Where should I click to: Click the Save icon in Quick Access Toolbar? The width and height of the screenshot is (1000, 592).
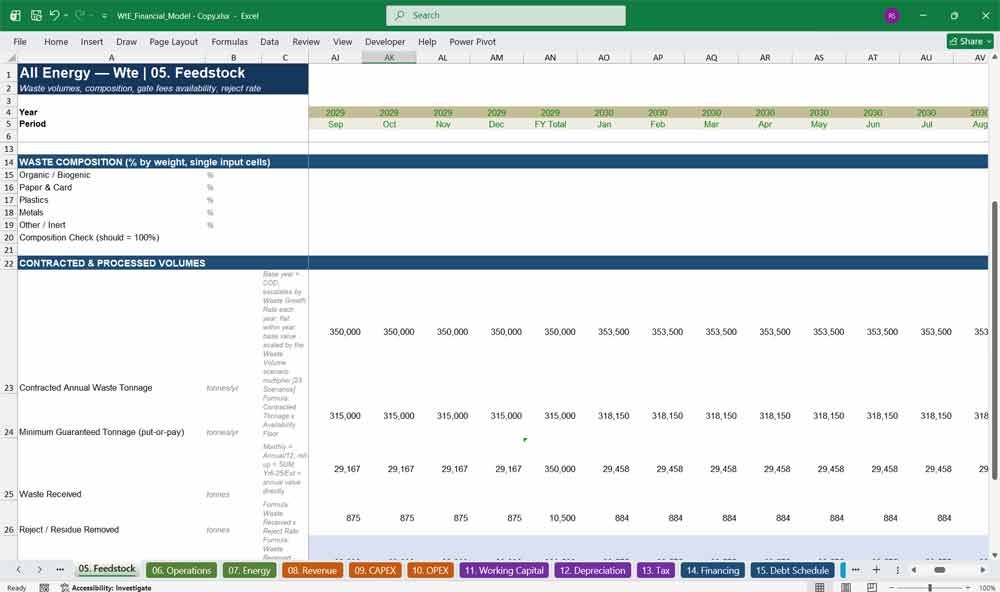36,15
